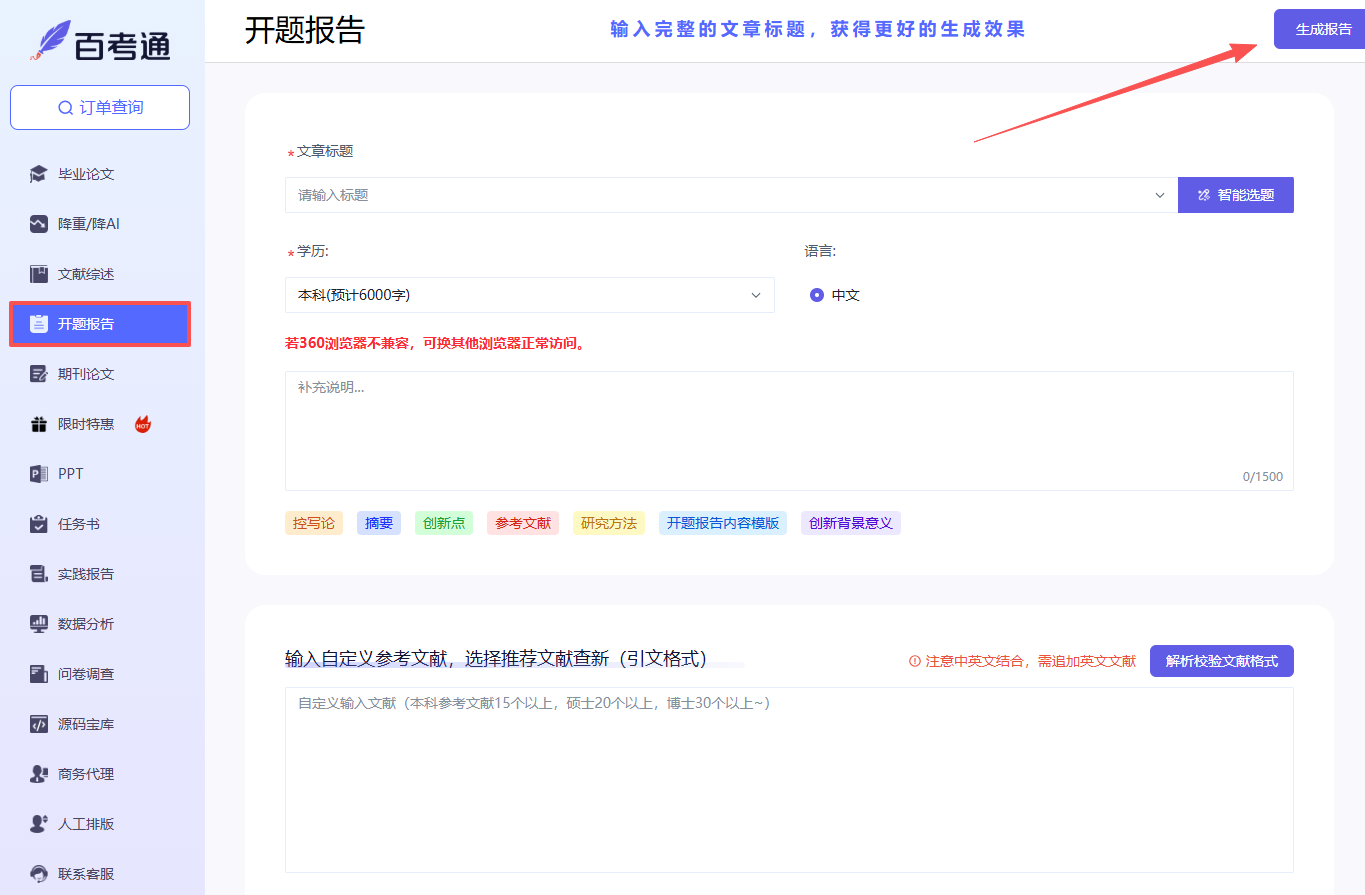Expand the 文章标题 dropdown arrow

tap(1160, 195)
